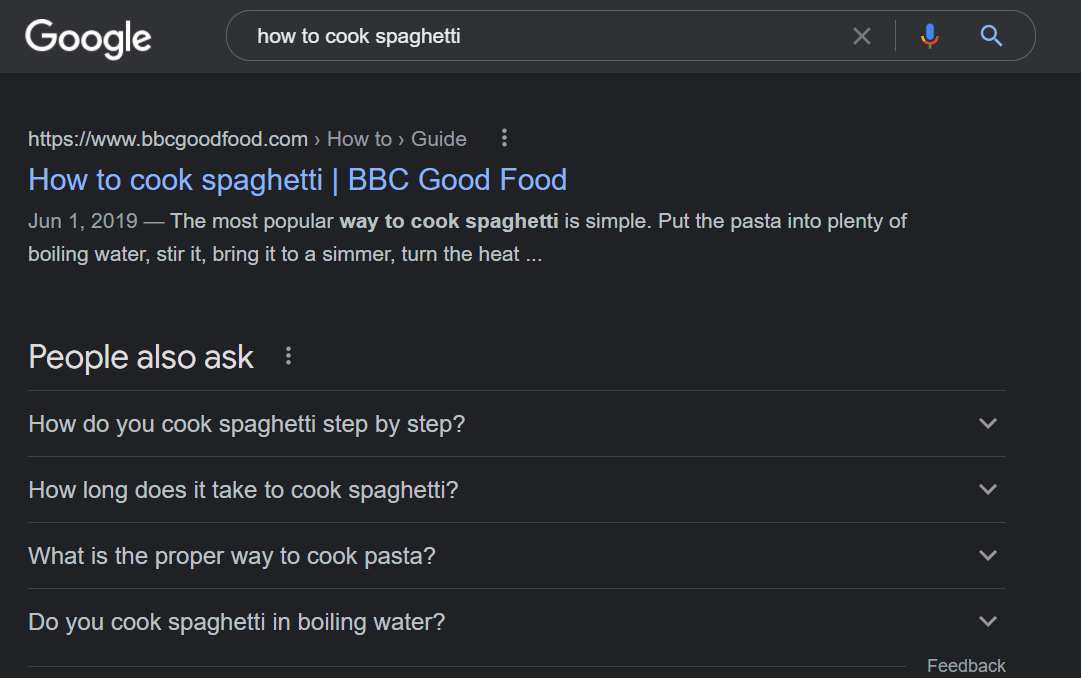Click the Feedback link

(x=965, y=666)
